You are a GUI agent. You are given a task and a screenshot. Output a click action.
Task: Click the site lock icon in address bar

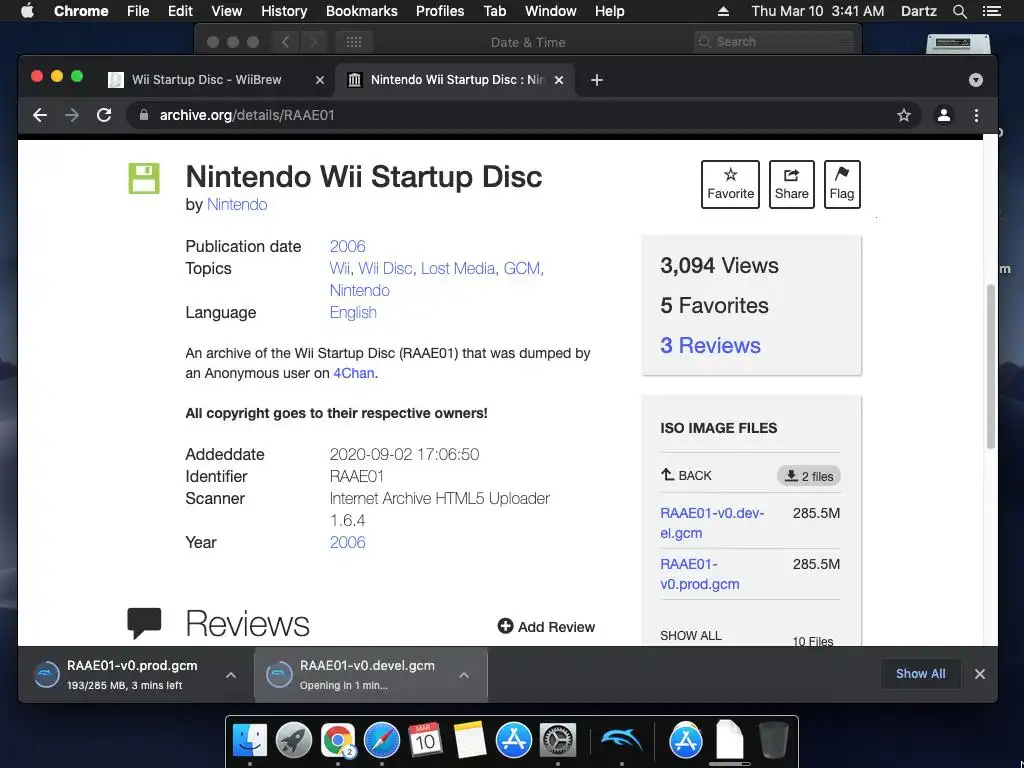tap(144, 115)
